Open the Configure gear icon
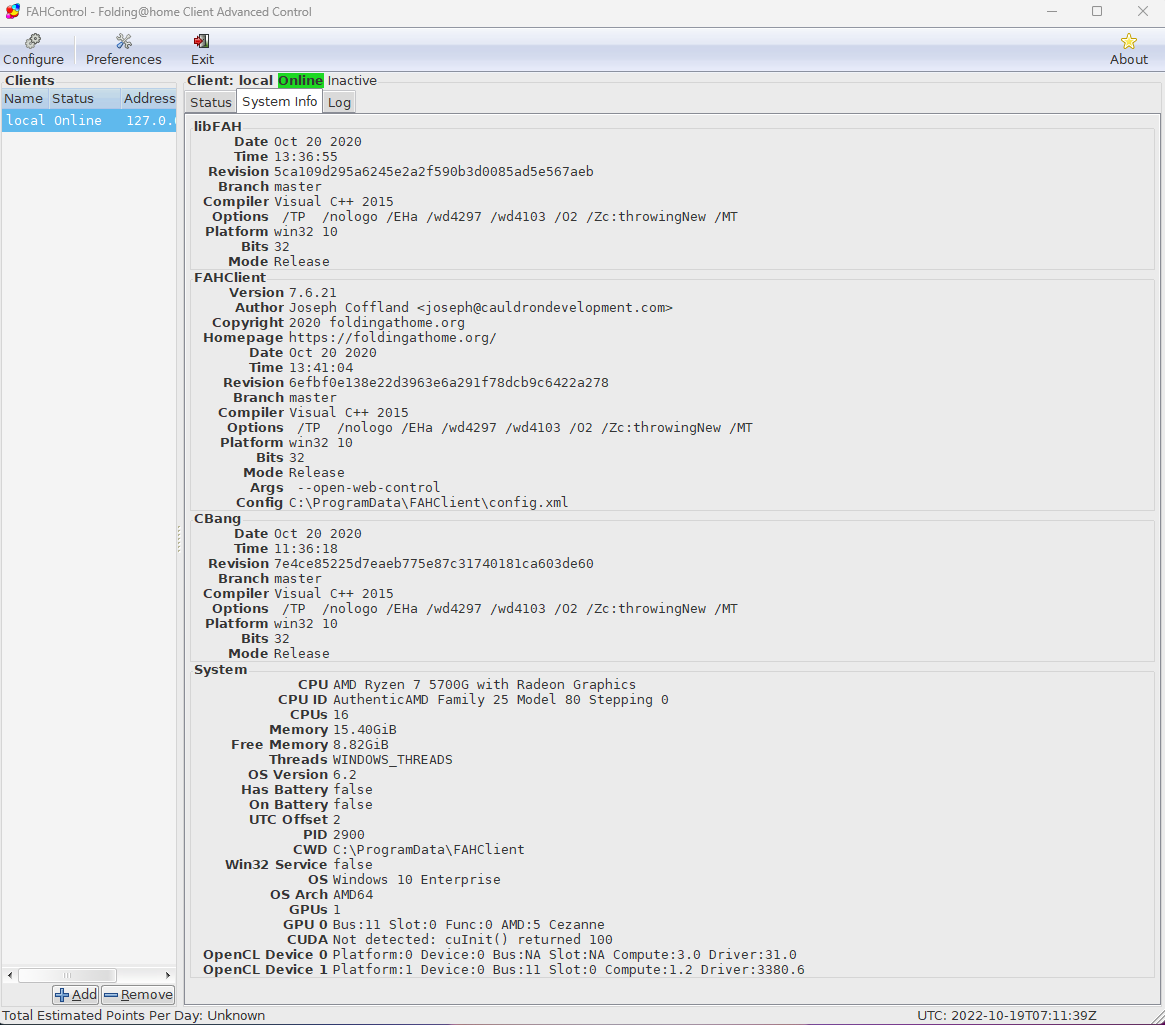This screenshot has width=1165, height=1025. click(33, 42)
